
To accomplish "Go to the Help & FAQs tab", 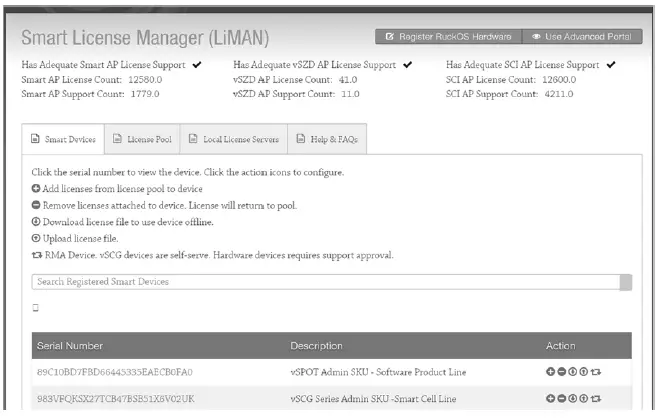I will click(x=327, y=139).
